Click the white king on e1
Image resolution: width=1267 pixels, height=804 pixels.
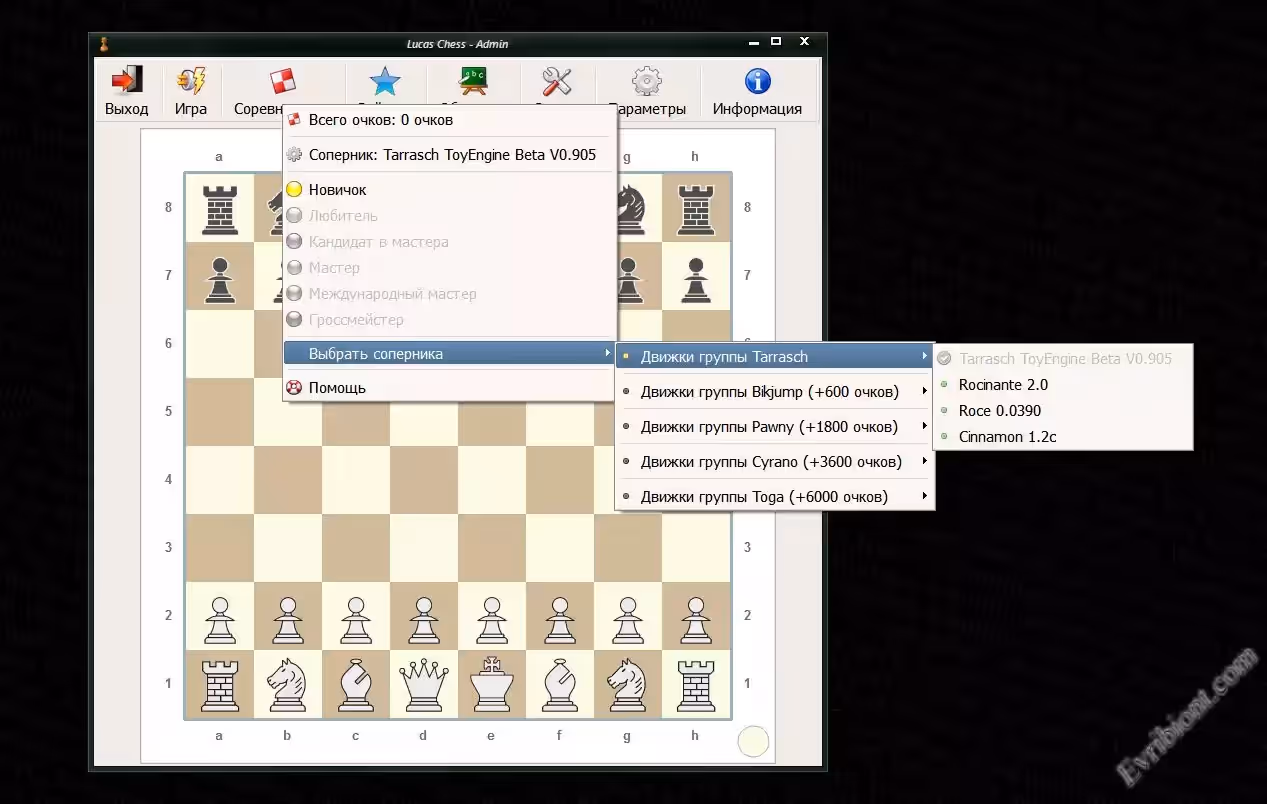tap(491, 684)
